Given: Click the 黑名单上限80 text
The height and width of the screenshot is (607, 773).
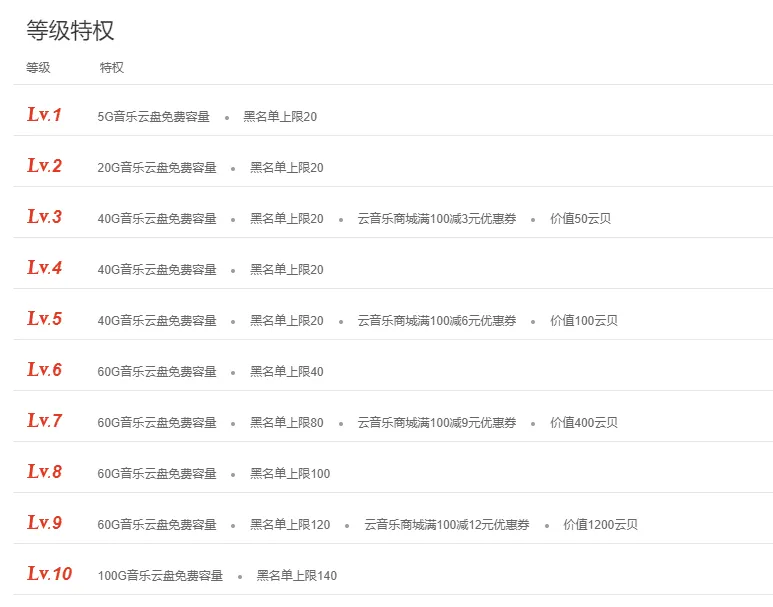Looking at the screenshot, I should click(x=286, y=423).
